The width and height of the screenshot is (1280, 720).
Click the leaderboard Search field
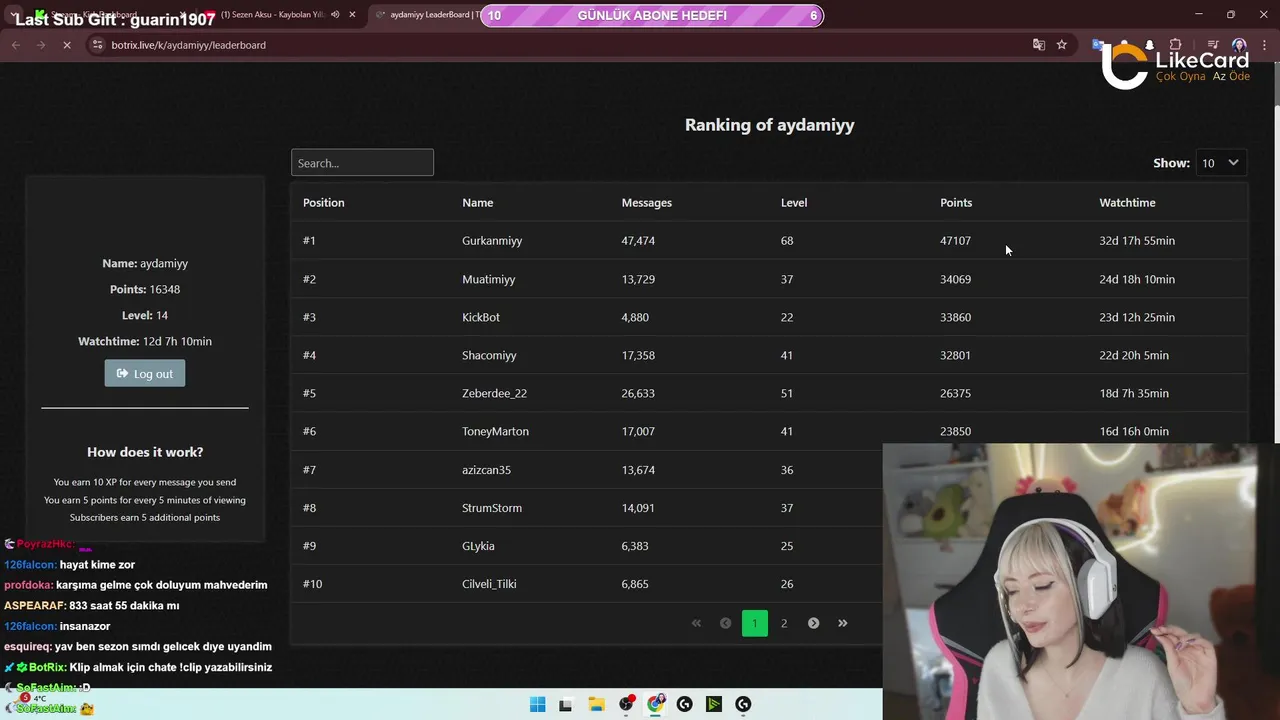(x=362, y=163)
